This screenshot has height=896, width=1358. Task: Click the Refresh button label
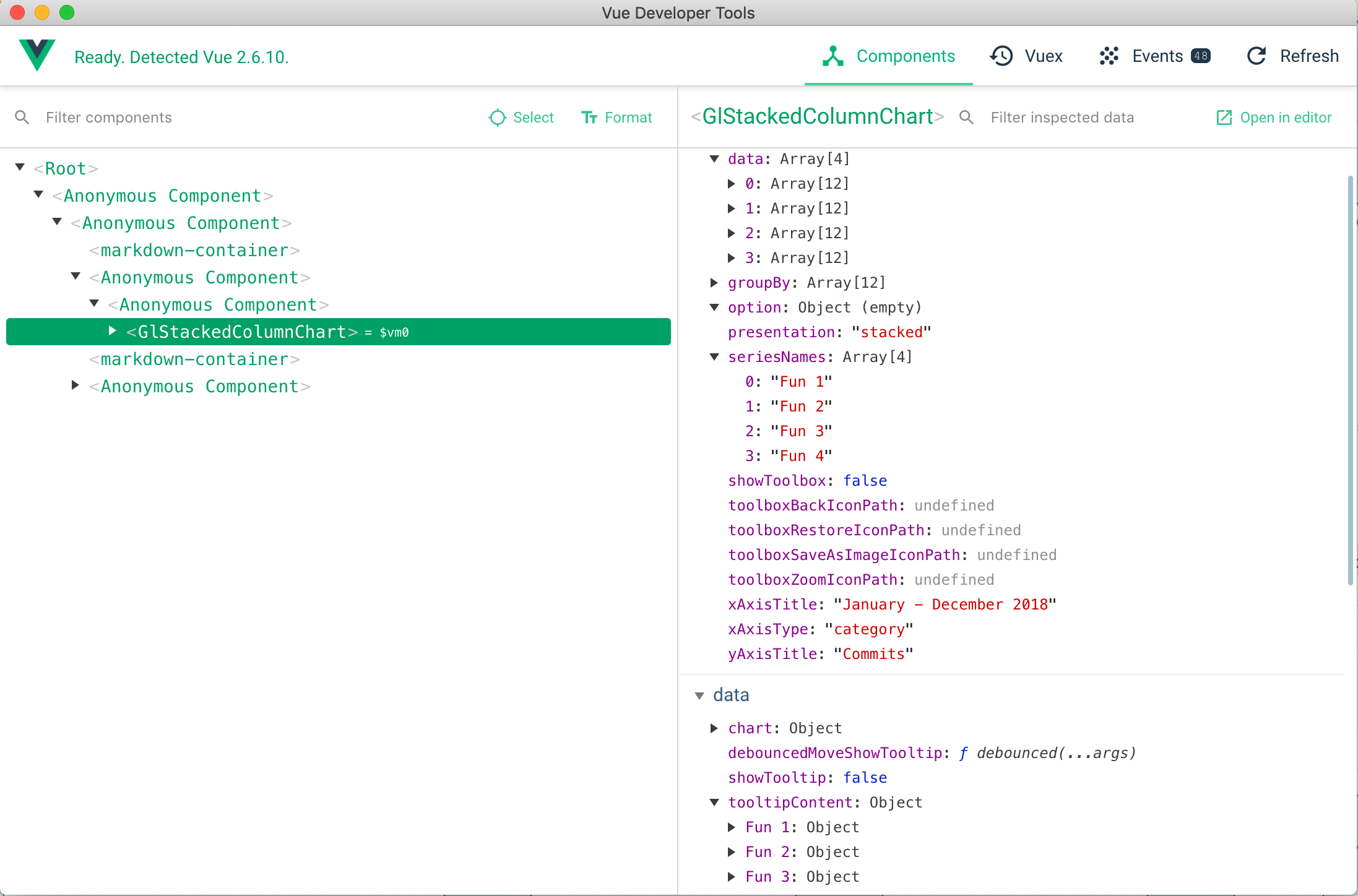1309,56
